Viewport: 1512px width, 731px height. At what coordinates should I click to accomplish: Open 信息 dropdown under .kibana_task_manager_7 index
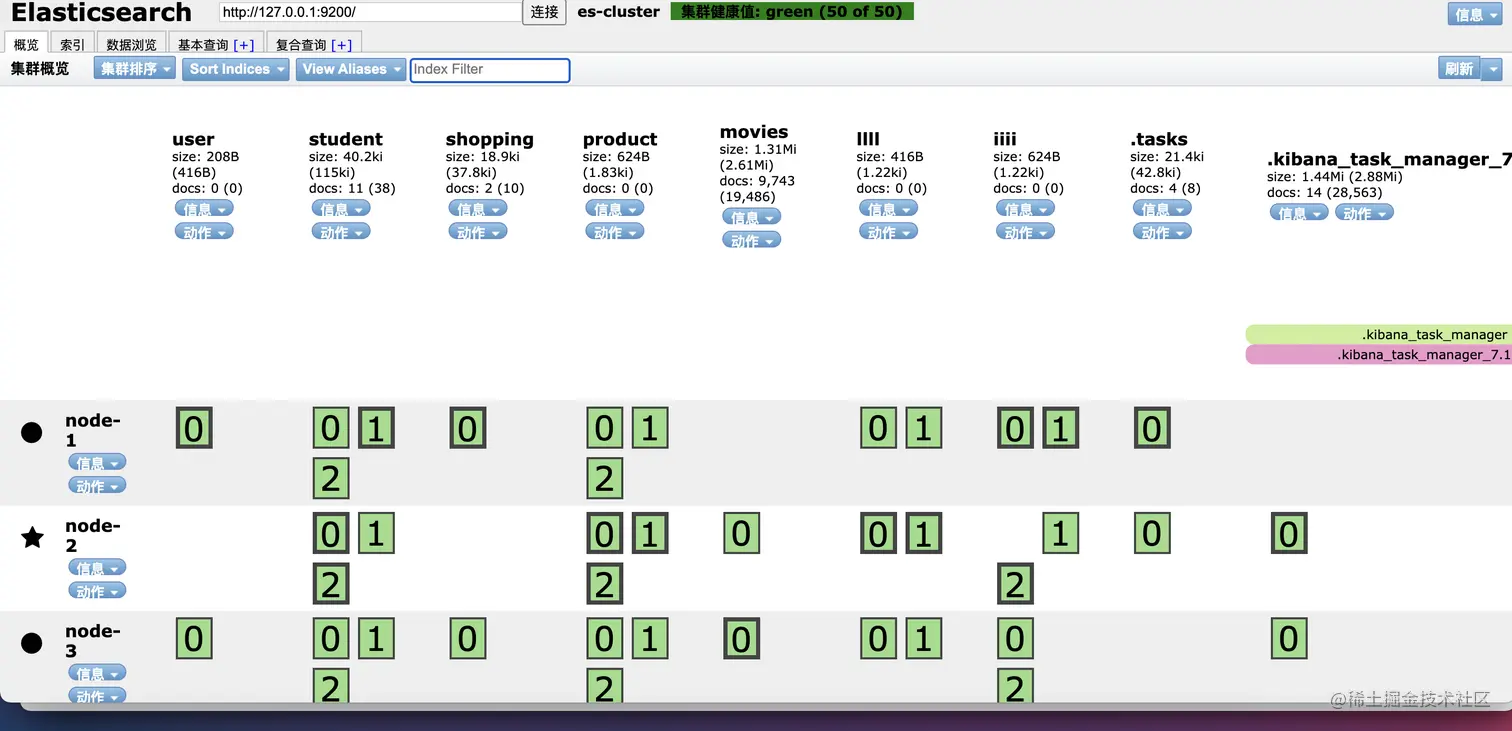pyautogui.click(x=1300, y=212)
